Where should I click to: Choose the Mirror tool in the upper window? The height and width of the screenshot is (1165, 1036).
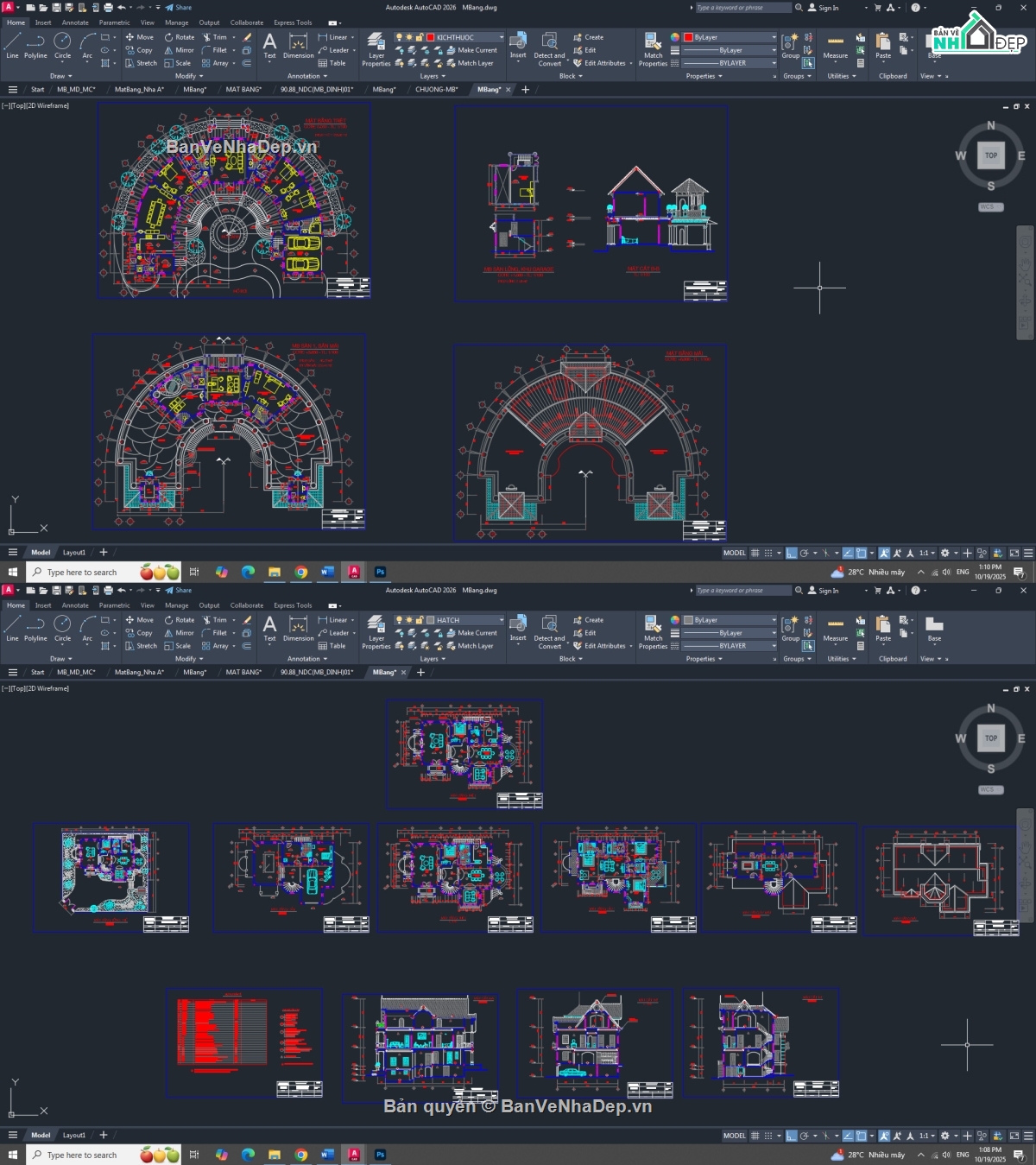pos(180,50)
